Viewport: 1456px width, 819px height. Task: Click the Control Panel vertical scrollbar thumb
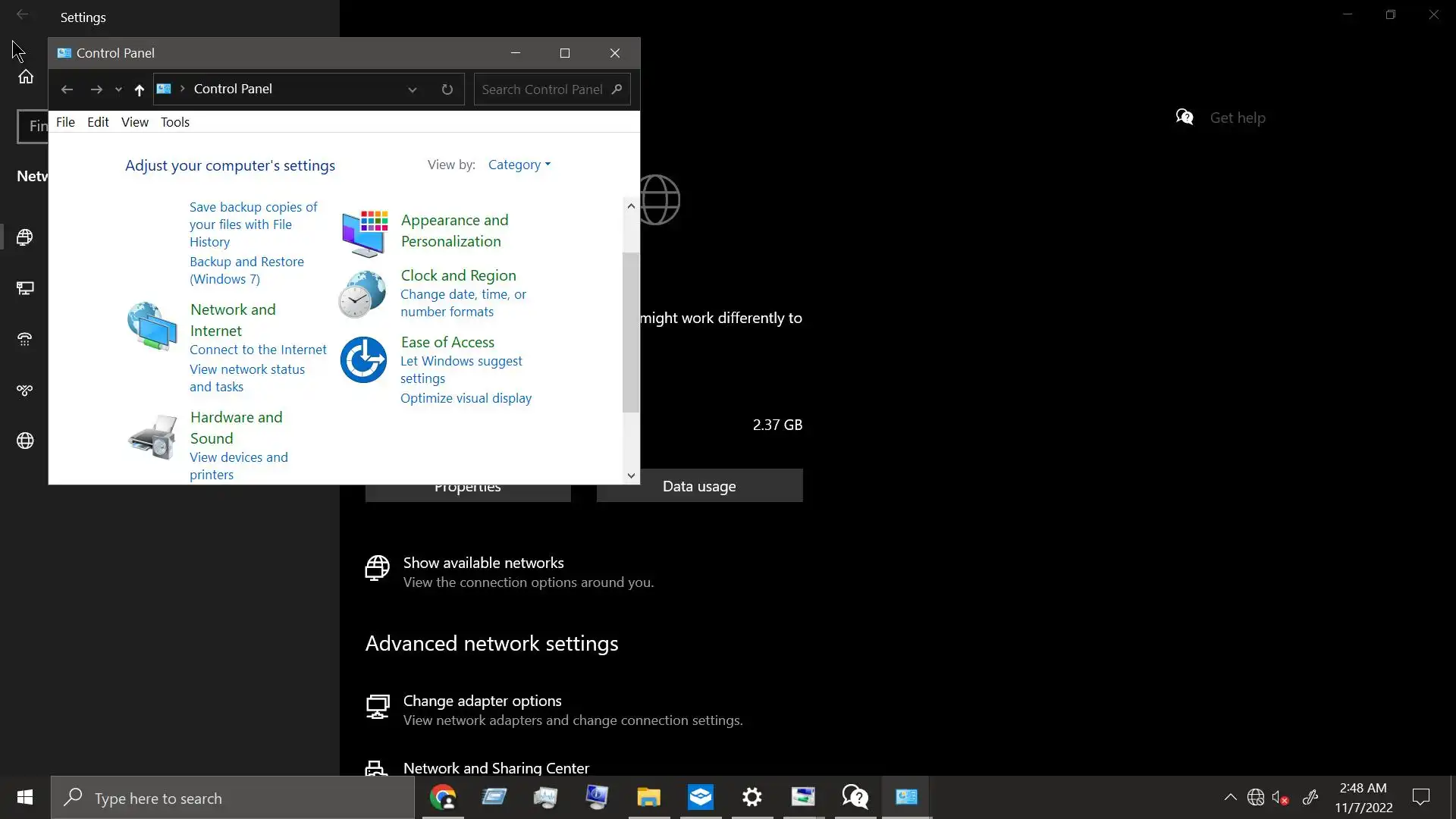coord(630,334)
